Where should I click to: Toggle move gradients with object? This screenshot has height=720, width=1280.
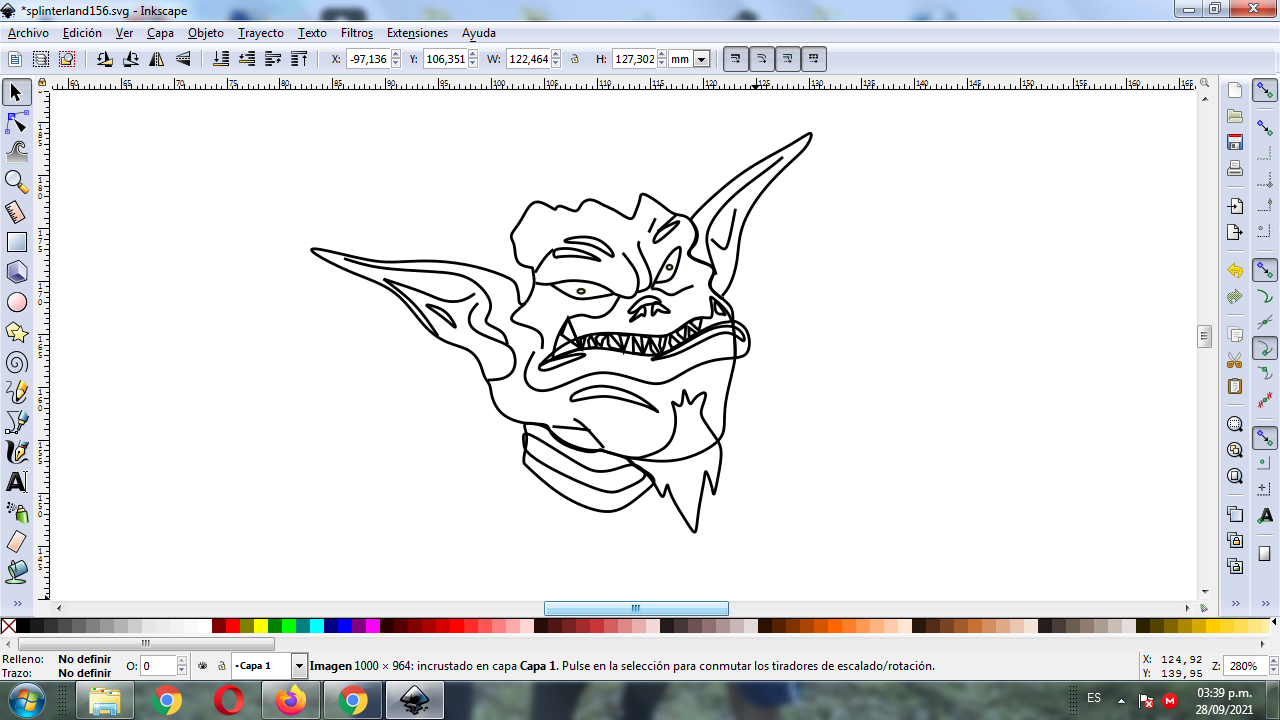(788, 59)
